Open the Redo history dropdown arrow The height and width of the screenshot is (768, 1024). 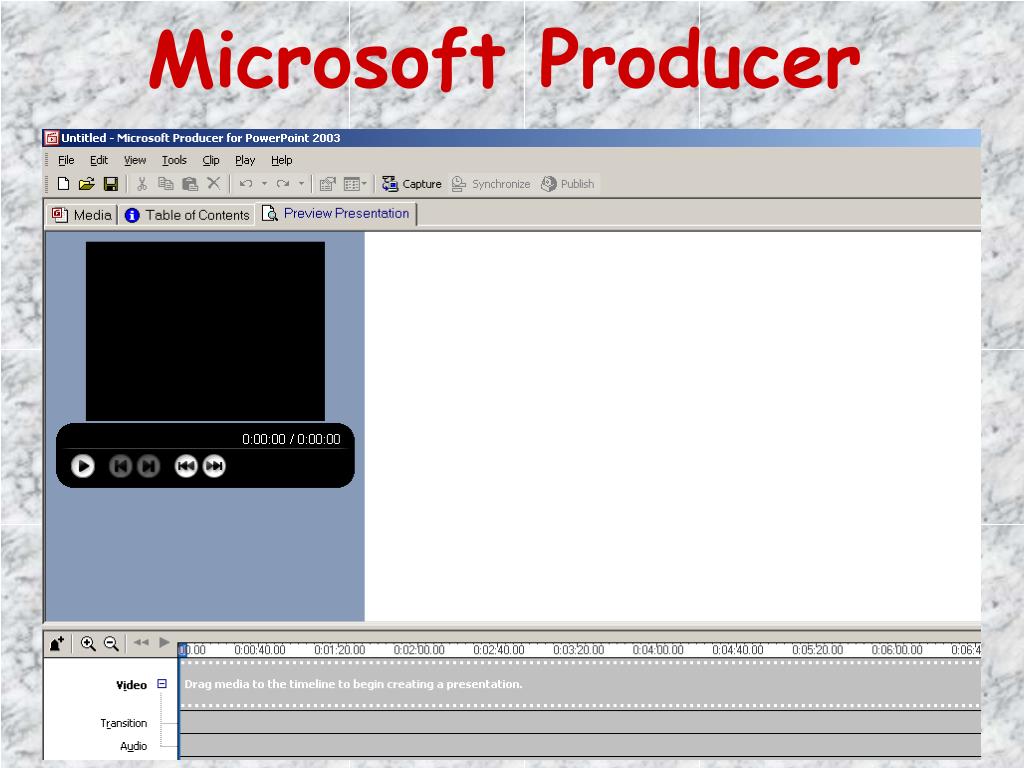tap(301, 184)
